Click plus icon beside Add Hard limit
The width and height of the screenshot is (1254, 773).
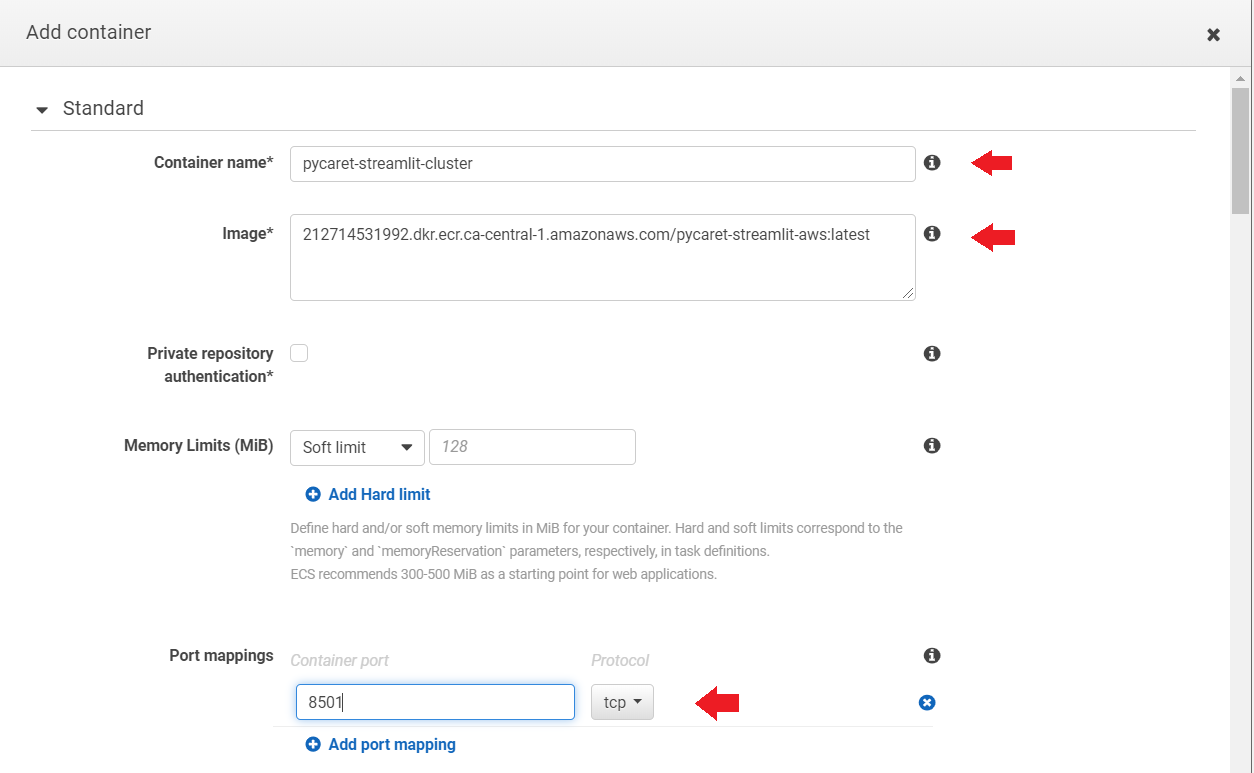coord(313,494)
